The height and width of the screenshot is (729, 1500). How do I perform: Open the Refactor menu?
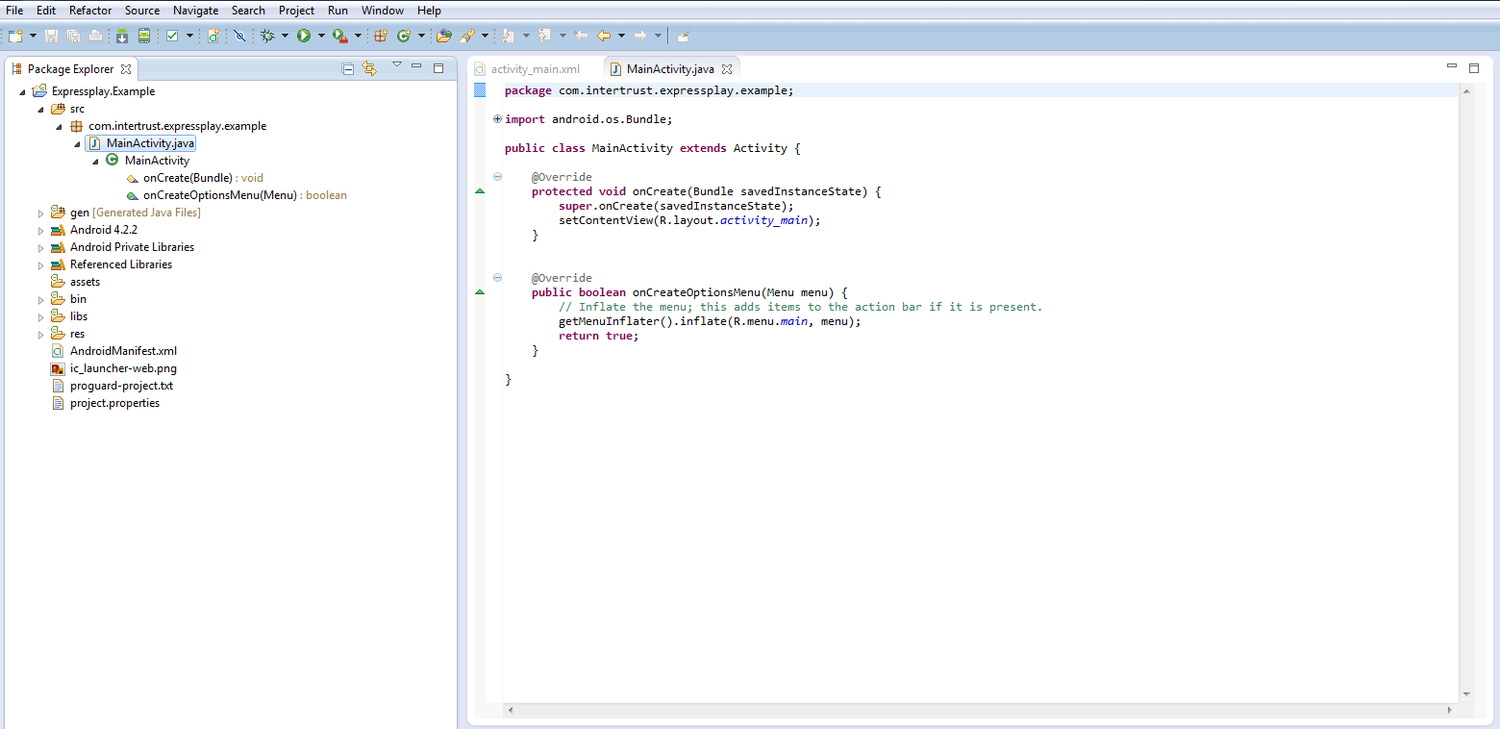point(90,10)
